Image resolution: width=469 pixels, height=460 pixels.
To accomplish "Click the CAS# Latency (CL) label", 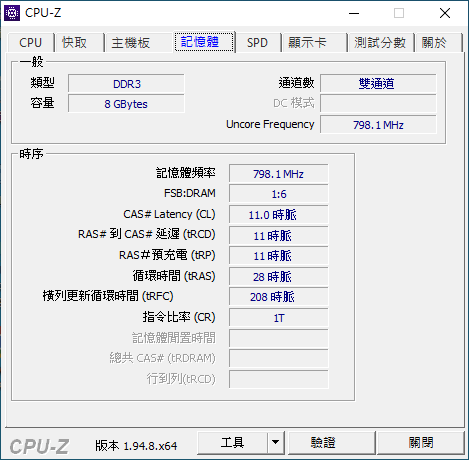I will [169, 214].
